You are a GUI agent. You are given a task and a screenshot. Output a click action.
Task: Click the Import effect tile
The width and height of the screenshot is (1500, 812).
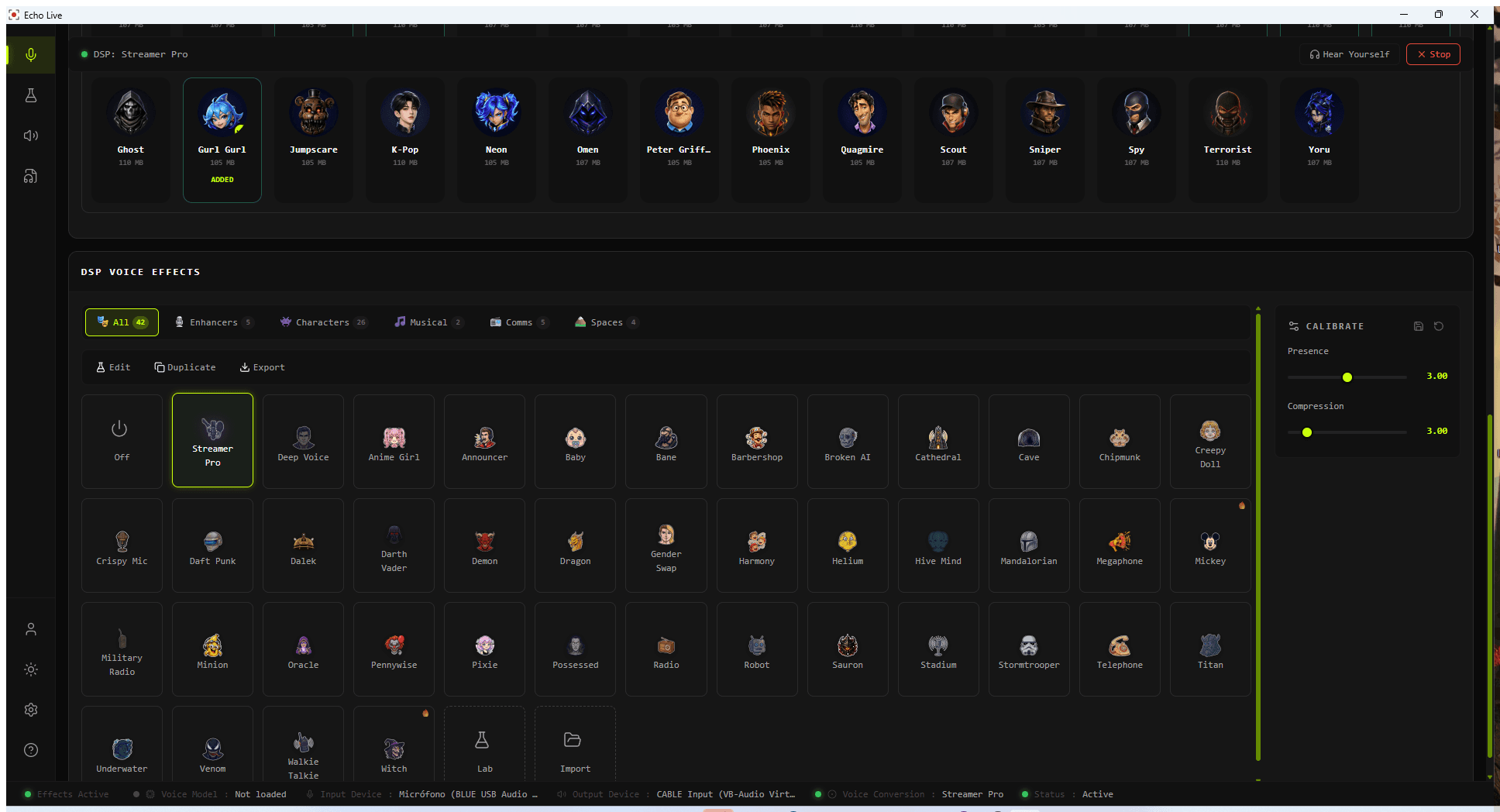coord(575,745)
